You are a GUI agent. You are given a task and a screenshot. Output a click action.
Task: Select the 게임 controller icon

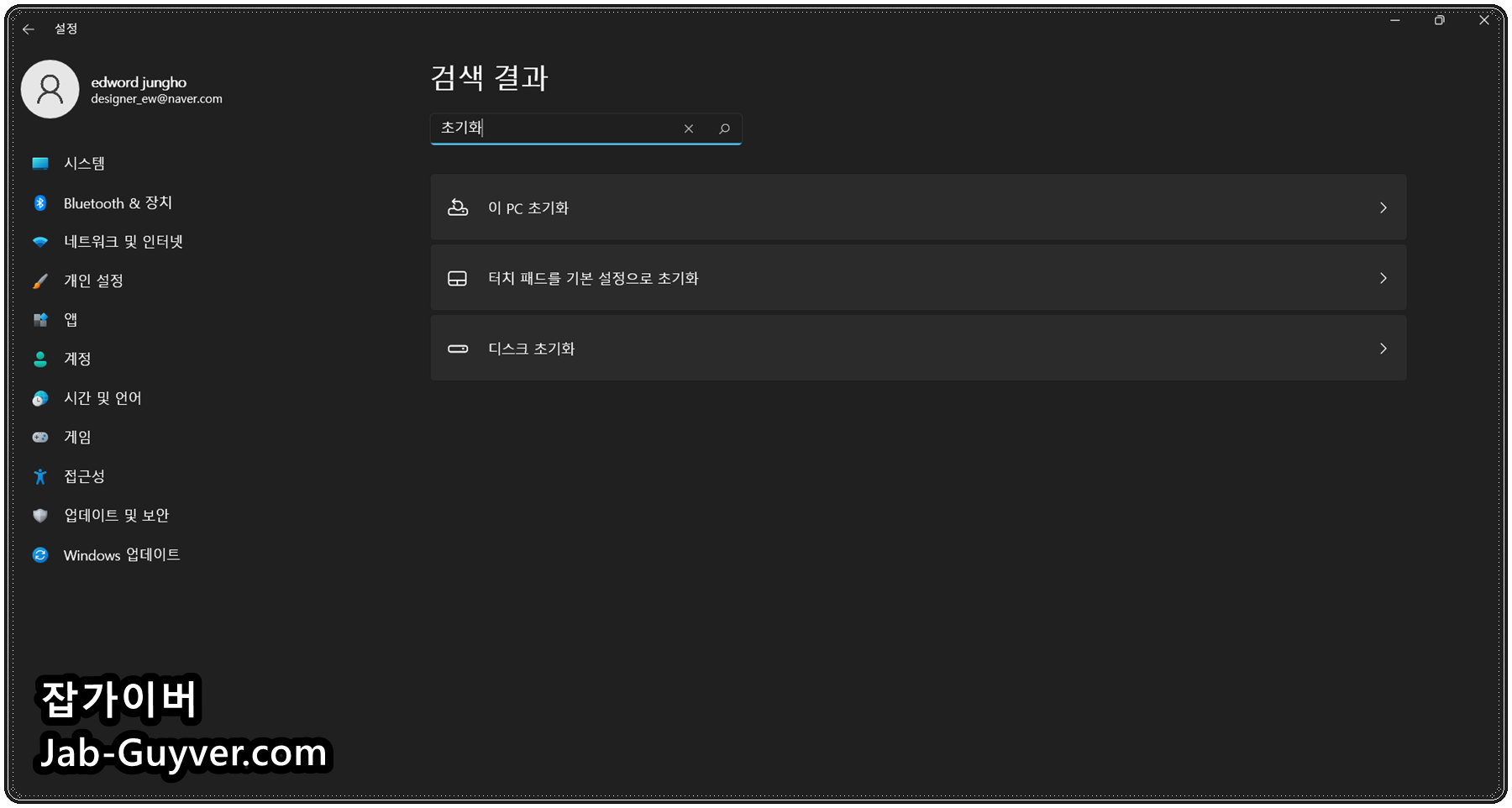pos(40,437)
